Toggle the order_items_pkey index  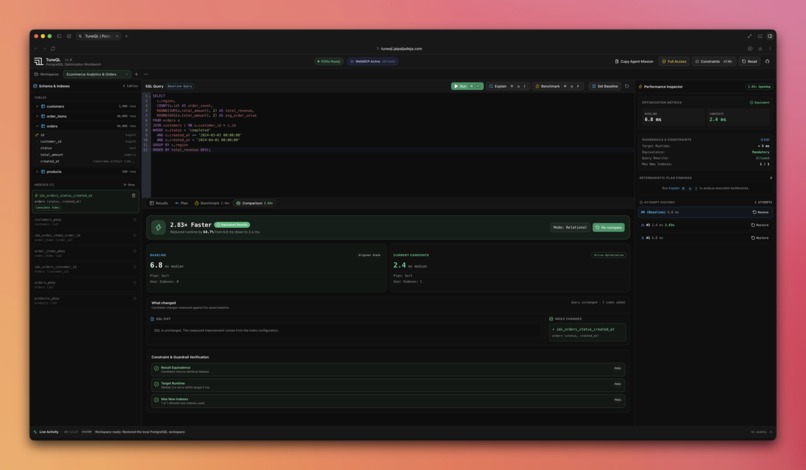pos(135,251)
